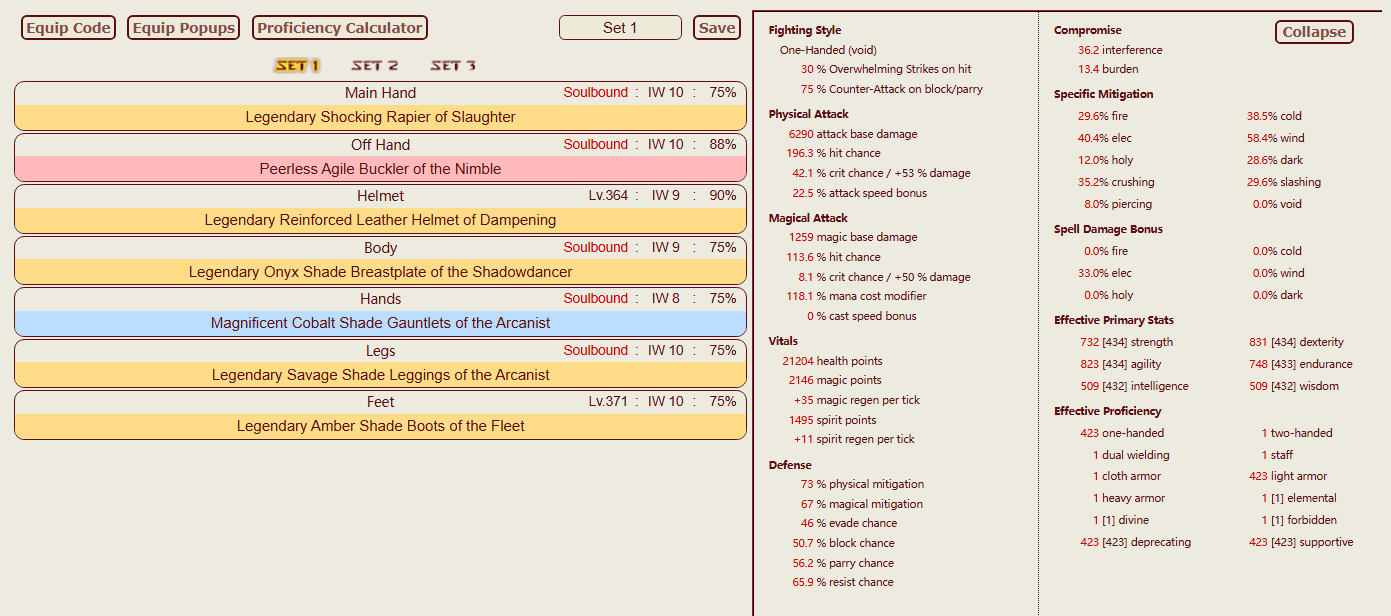
Task: Select Legendary Shocking Rapier of Slaughter
Action: [x=380, y=117]
